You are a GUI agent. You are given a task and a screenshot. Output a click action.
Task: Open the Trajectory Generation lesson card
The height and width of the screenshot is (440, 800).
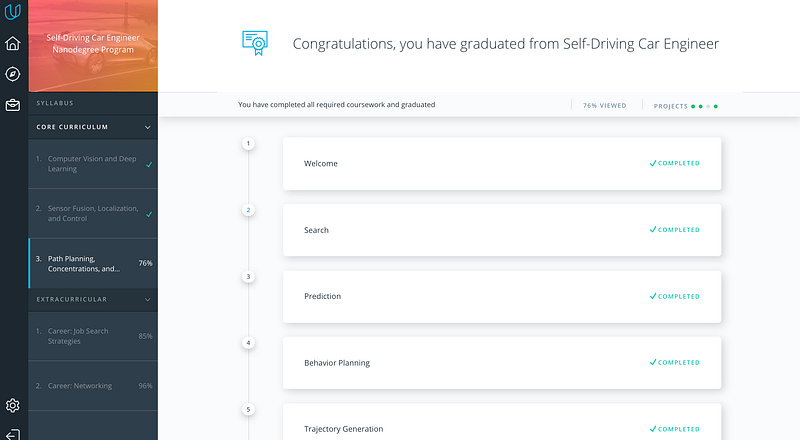click(x=500, y=428)
